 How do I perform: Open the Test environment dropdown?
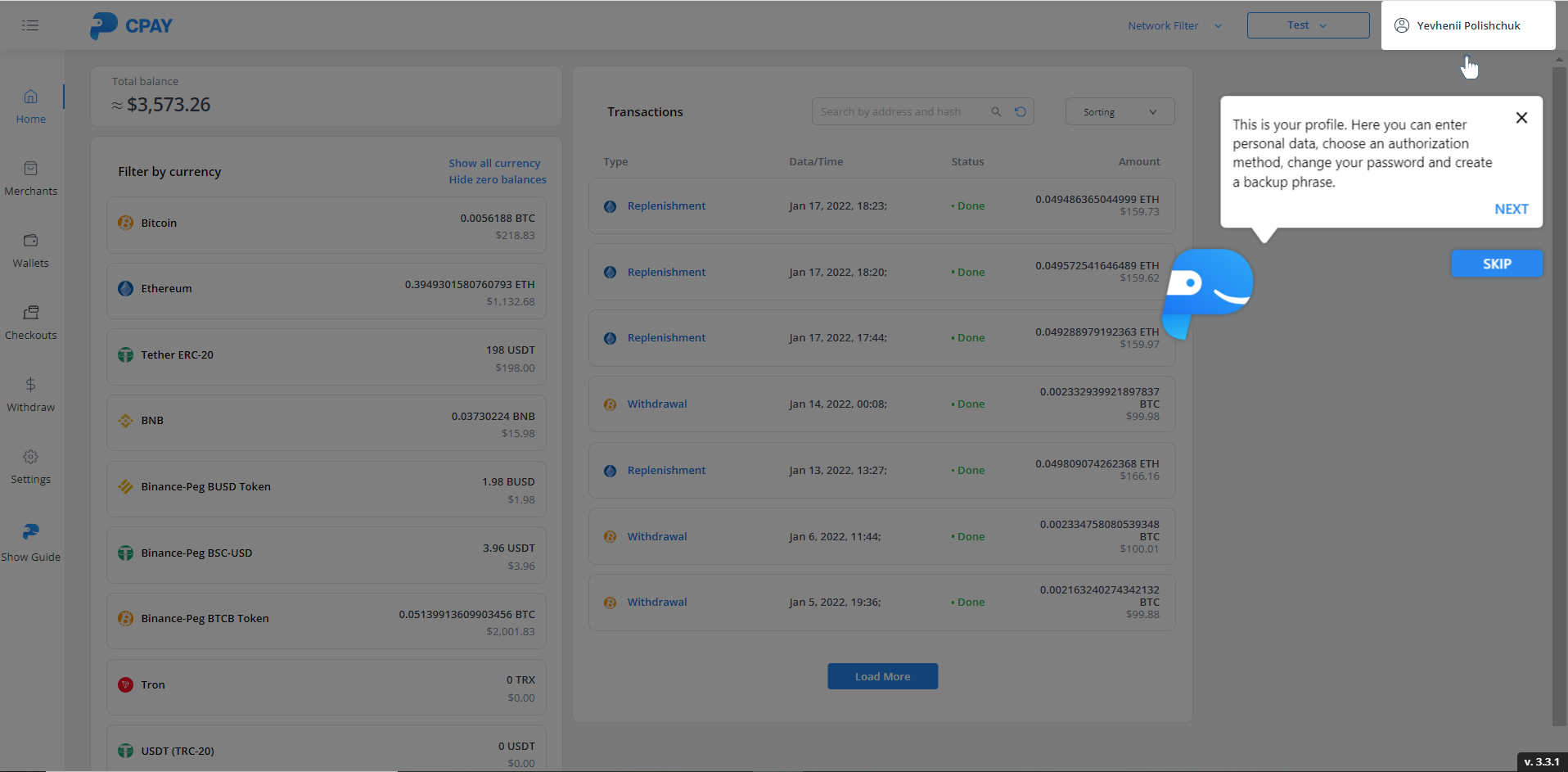coord(1307,25)
